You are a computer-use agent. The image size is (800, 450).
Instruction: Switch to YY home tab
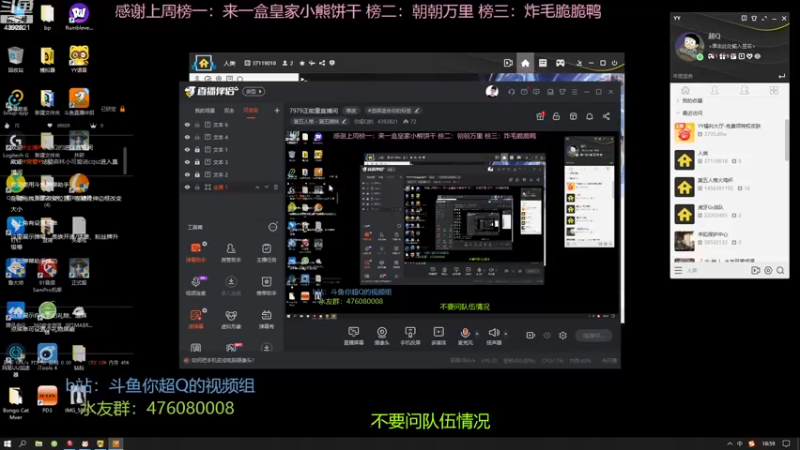[685, 90]
